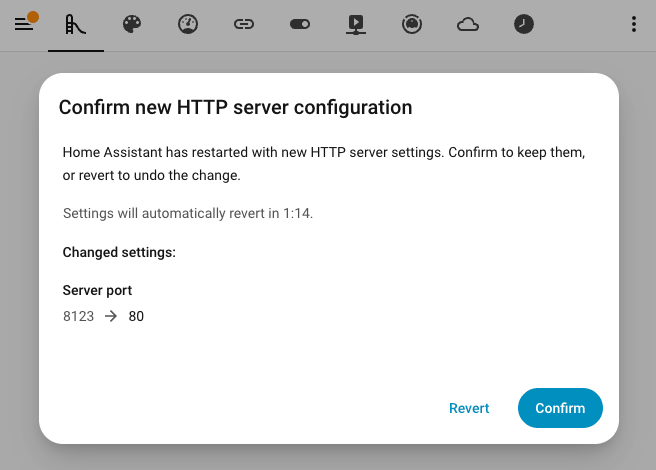656x470 pixels.
Task: Switch to the clock tab icon
Action: coord(524,24)
